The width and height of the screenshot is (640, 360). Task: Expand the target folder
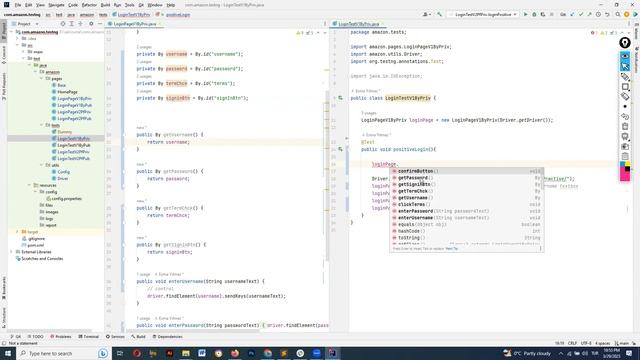[x=17, y=232]
